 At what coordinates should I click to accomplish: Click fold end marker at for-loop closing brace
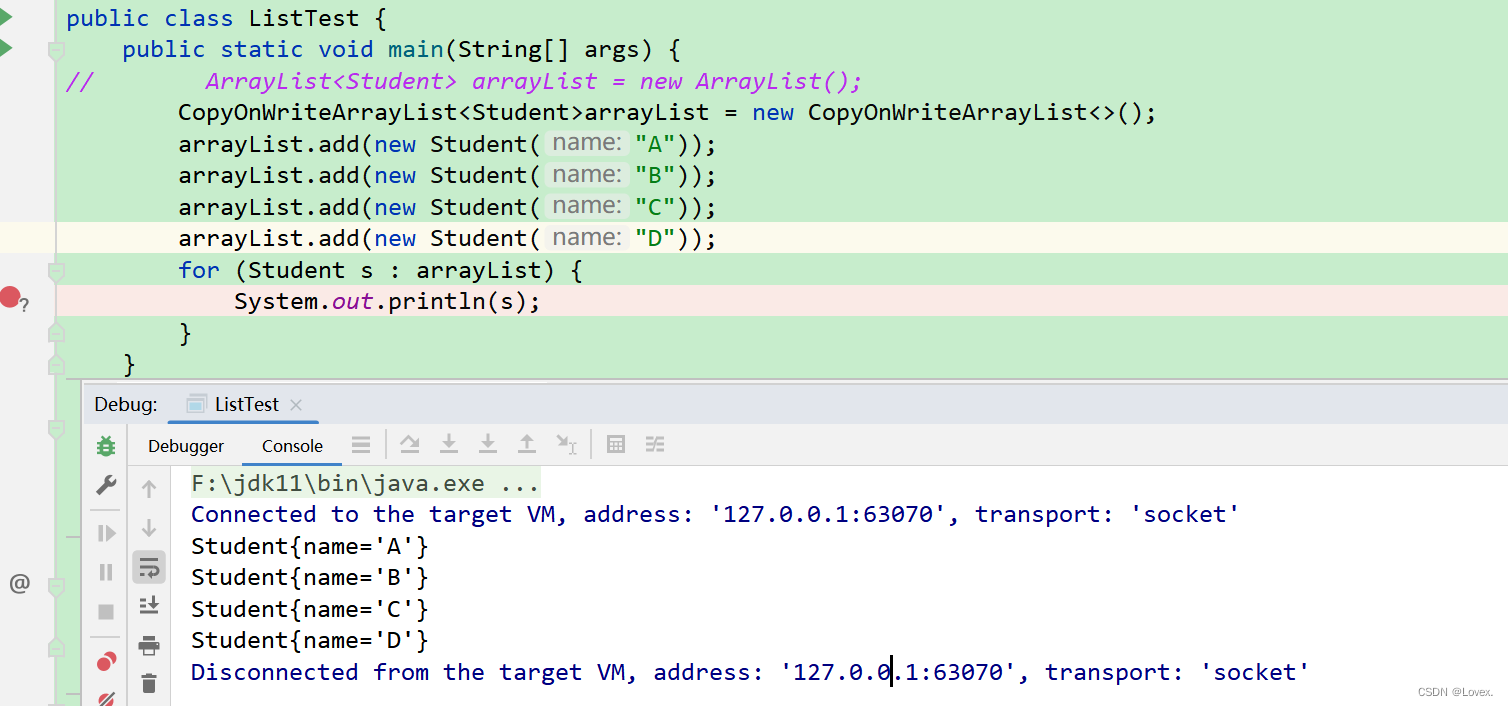pos(57,332)
